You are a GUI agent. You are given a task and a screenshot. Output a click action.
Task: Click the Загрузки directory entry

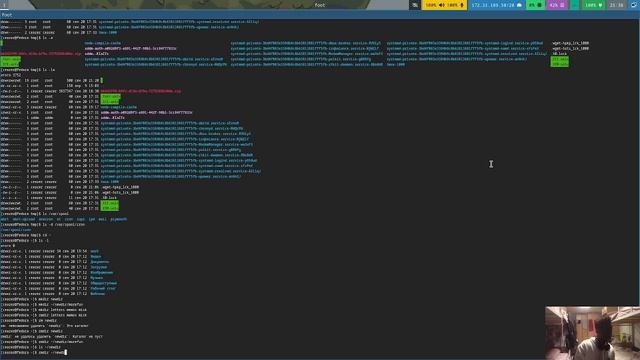click(98, 267)
